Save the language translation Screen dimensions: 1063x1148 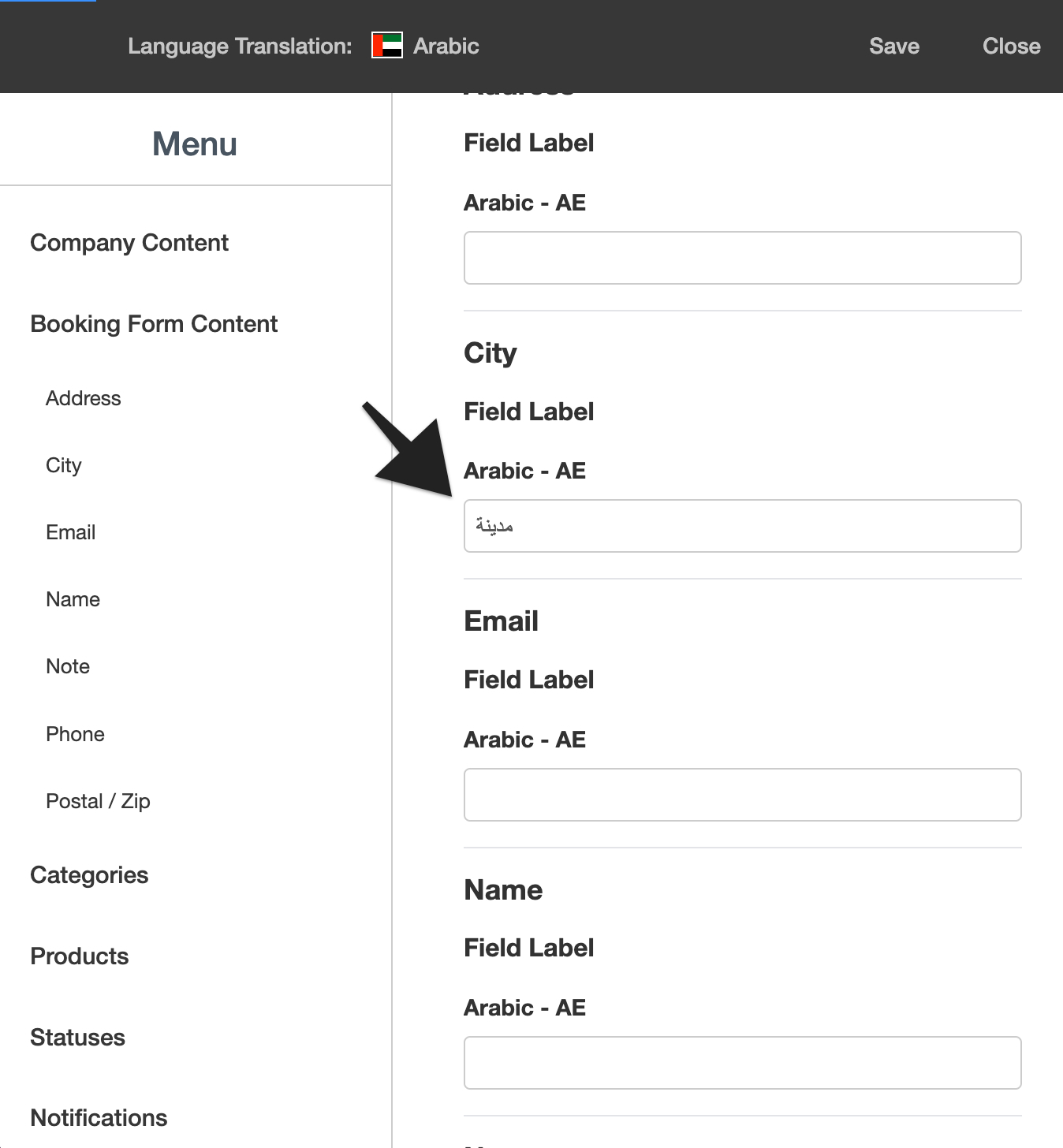click(x=894, y=46)
